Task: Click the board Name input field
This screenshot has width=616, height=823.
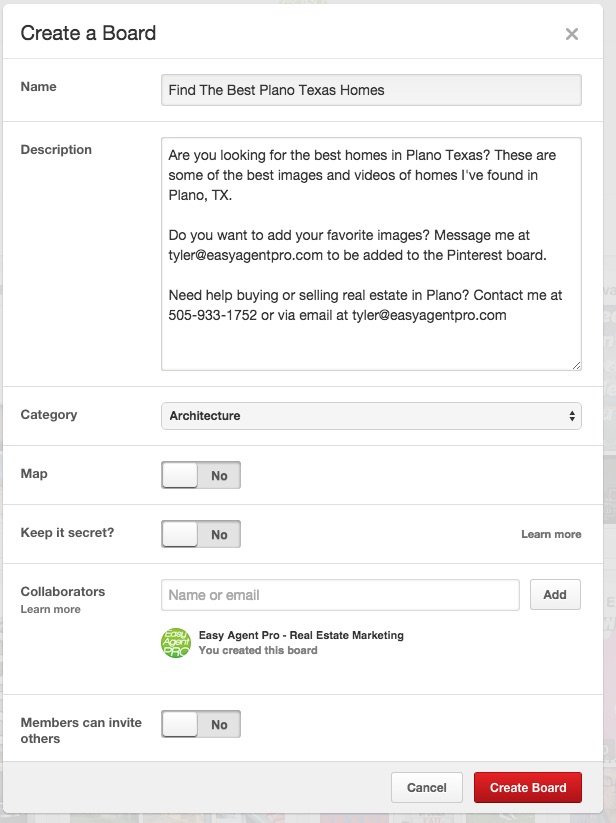Action: pyautogui.click(x=371, y=90)
